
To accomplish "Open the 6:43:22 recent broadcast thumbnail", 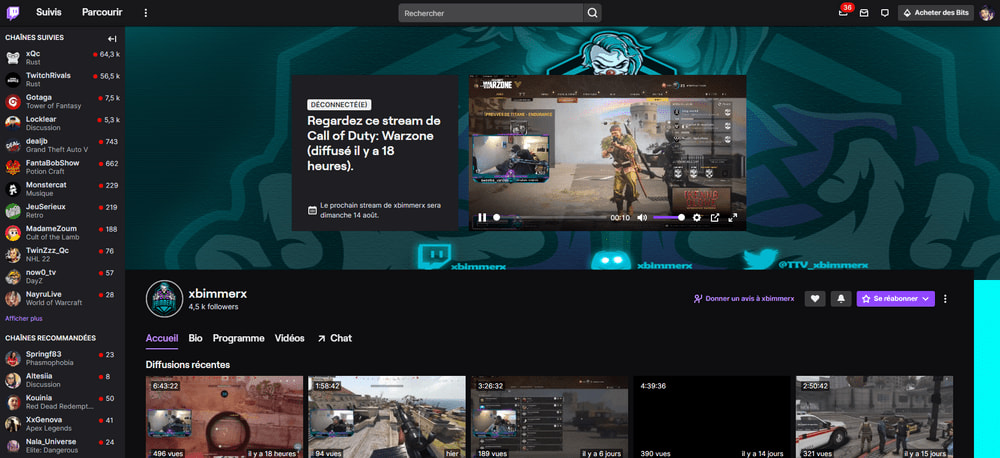I will pos(224,417).
